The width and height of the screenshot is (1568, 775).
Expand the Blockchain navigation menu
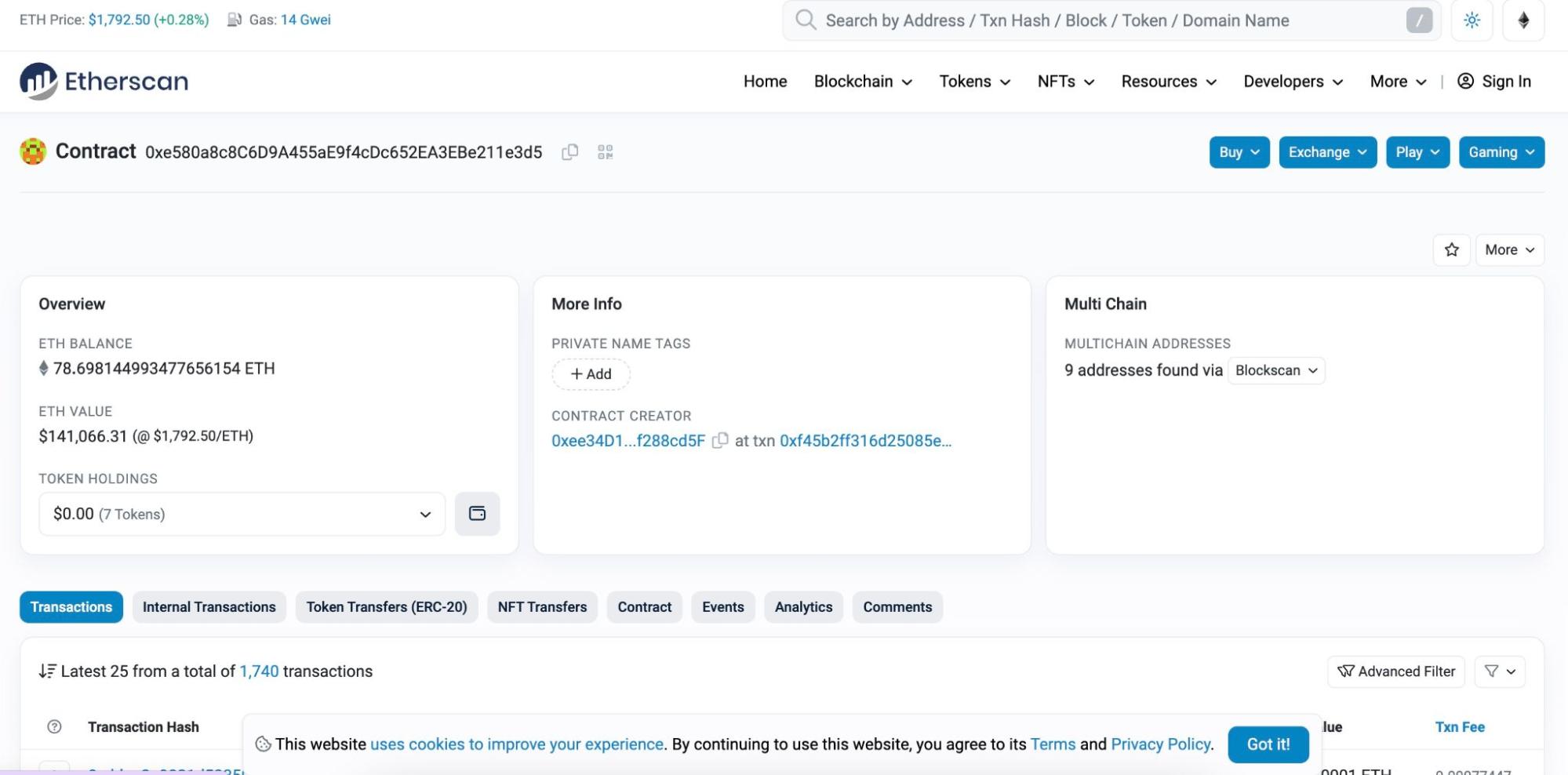863,82
